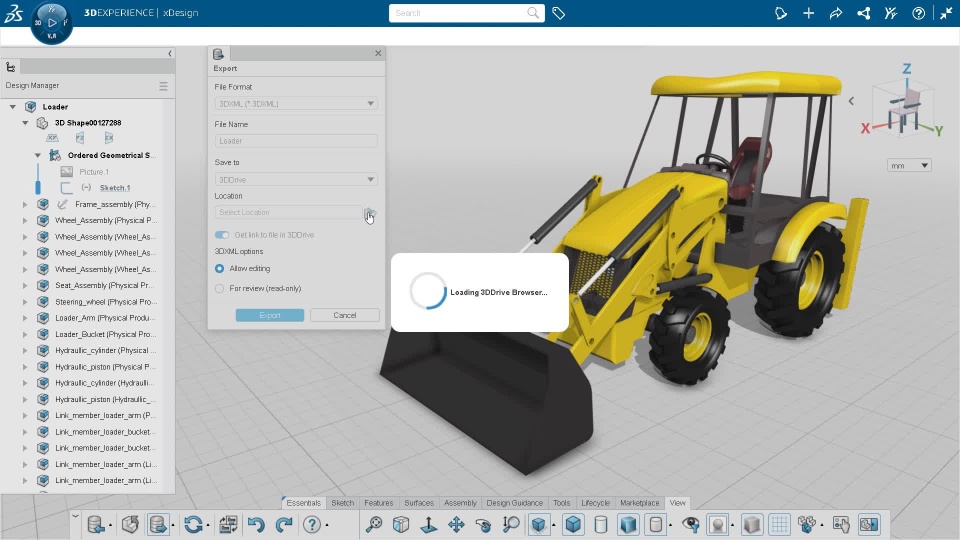Expand the Loader_Bucket node
The height and width of the screenshot is (540, 960).
(25, 334)
